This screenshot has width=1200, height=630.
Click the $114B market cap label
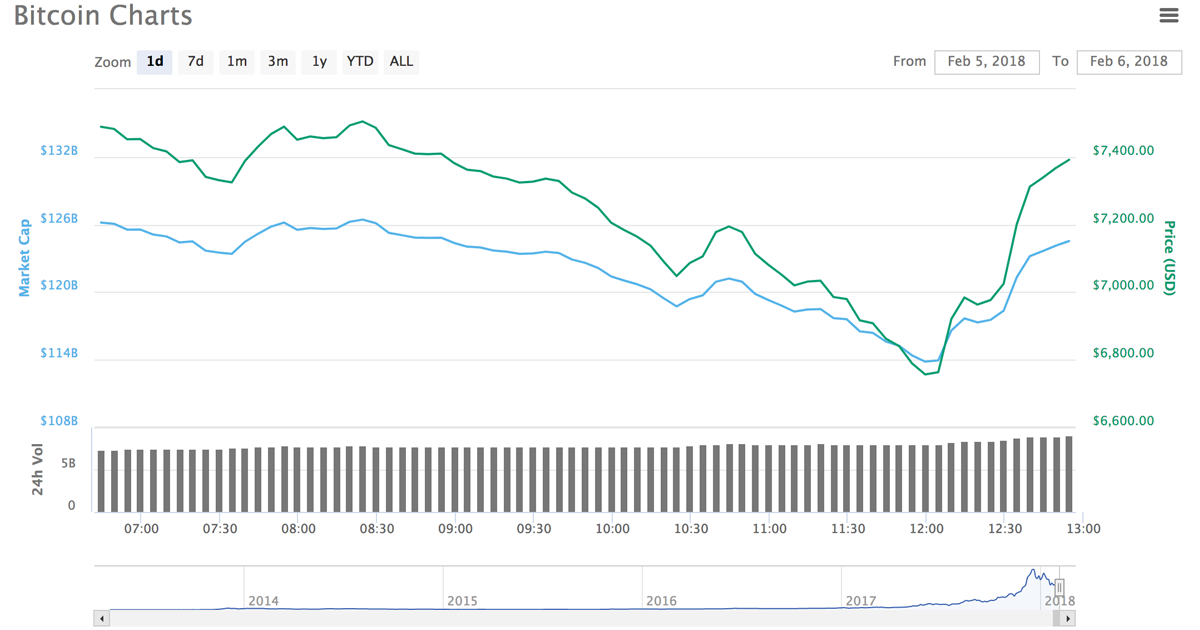pyautogui.click(x=59, y=353)
